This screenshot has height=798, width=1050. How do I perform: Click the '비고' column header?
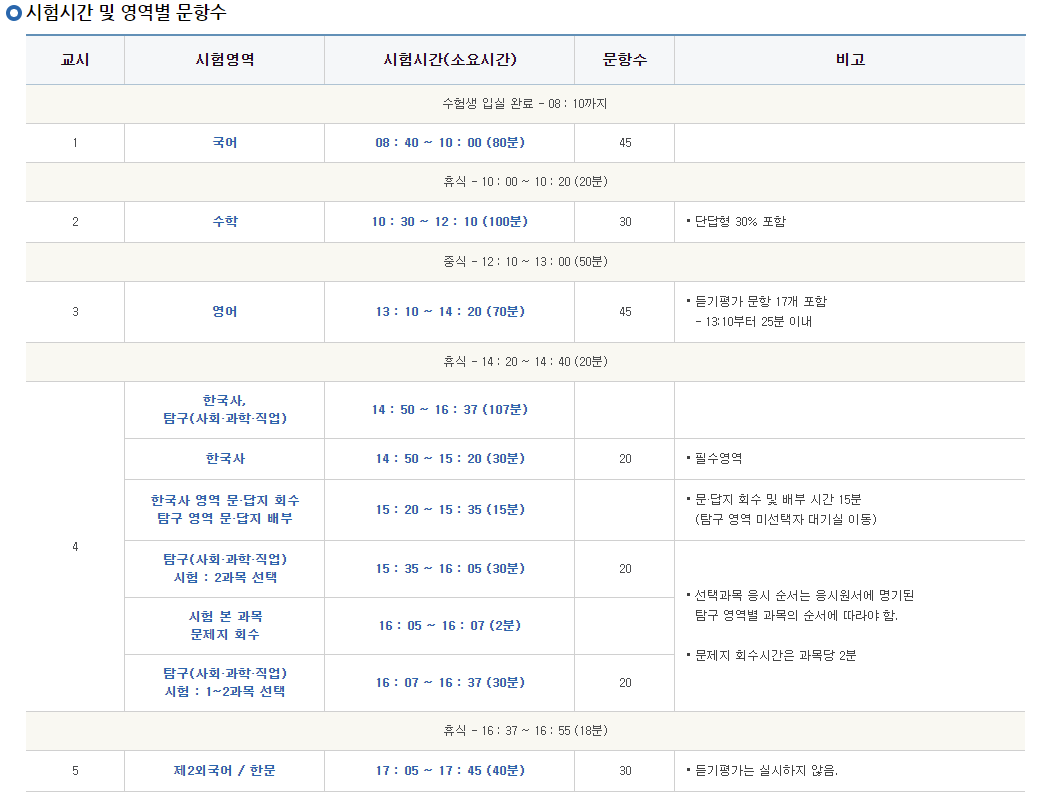click(x=850, y=60)
